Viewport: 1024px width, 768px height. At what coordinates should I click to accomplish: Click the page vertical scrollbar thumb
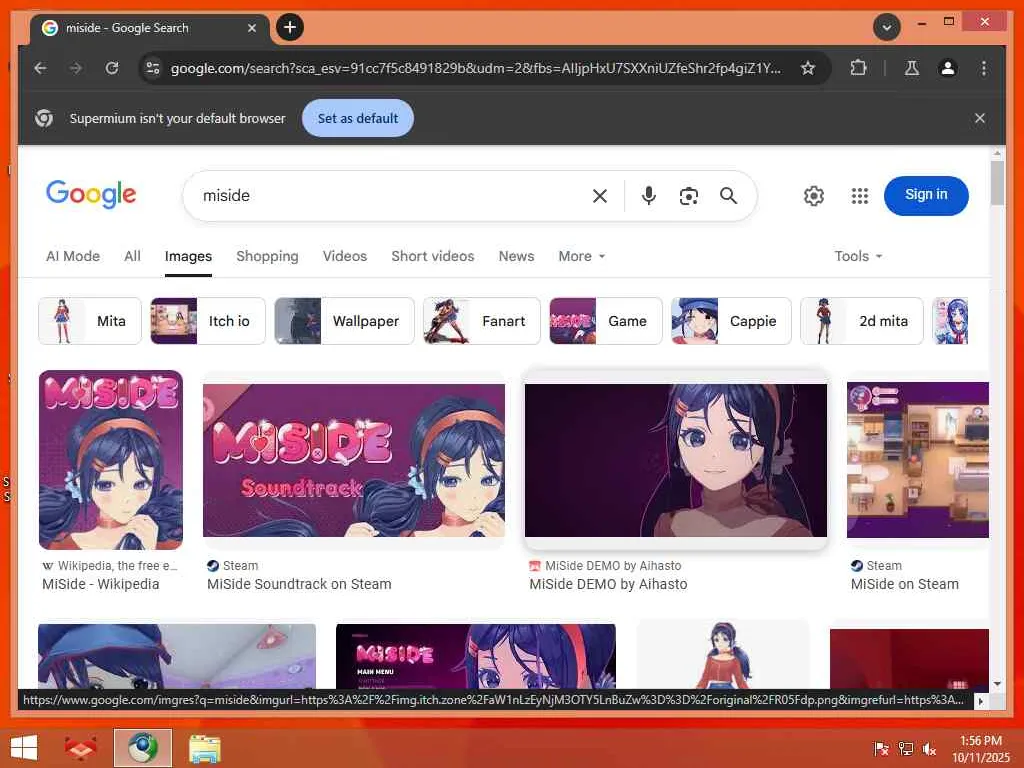click(x=997, y=183)
